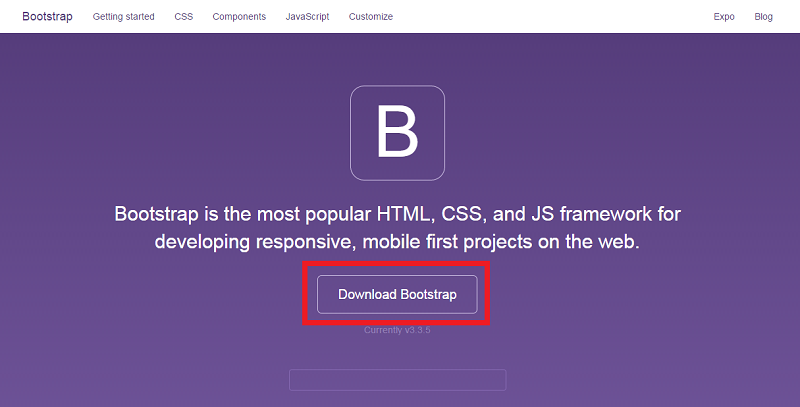800x407 pixels.
Task: Click the empty outlined box below version text
Action: point(397,380)
